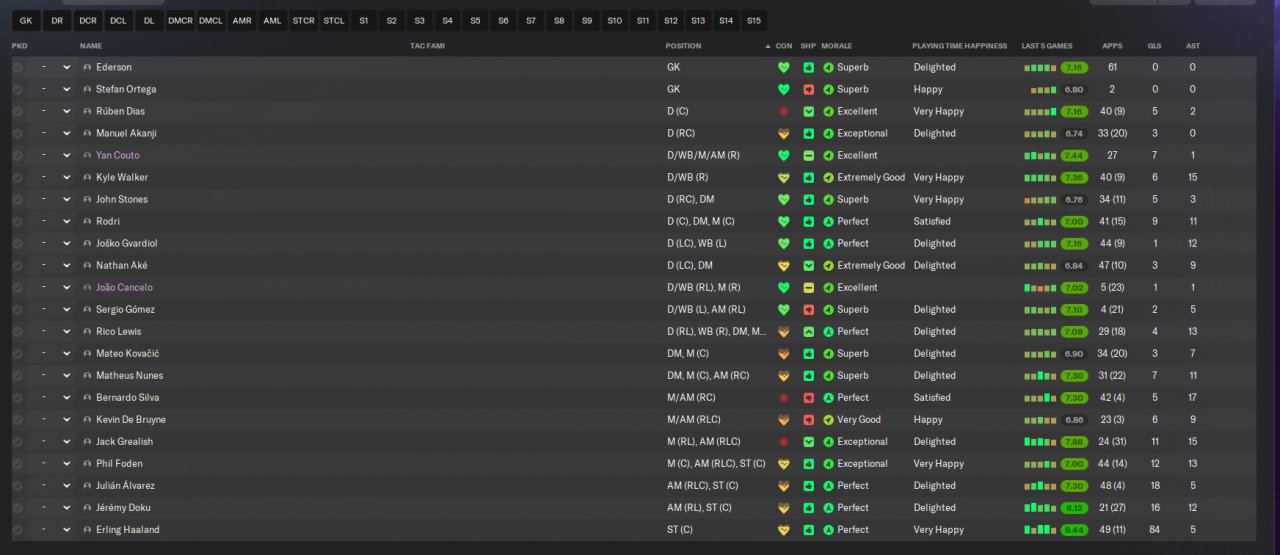Toggle the picked checkmark for Erling Haaland

[x=17, y=529]
